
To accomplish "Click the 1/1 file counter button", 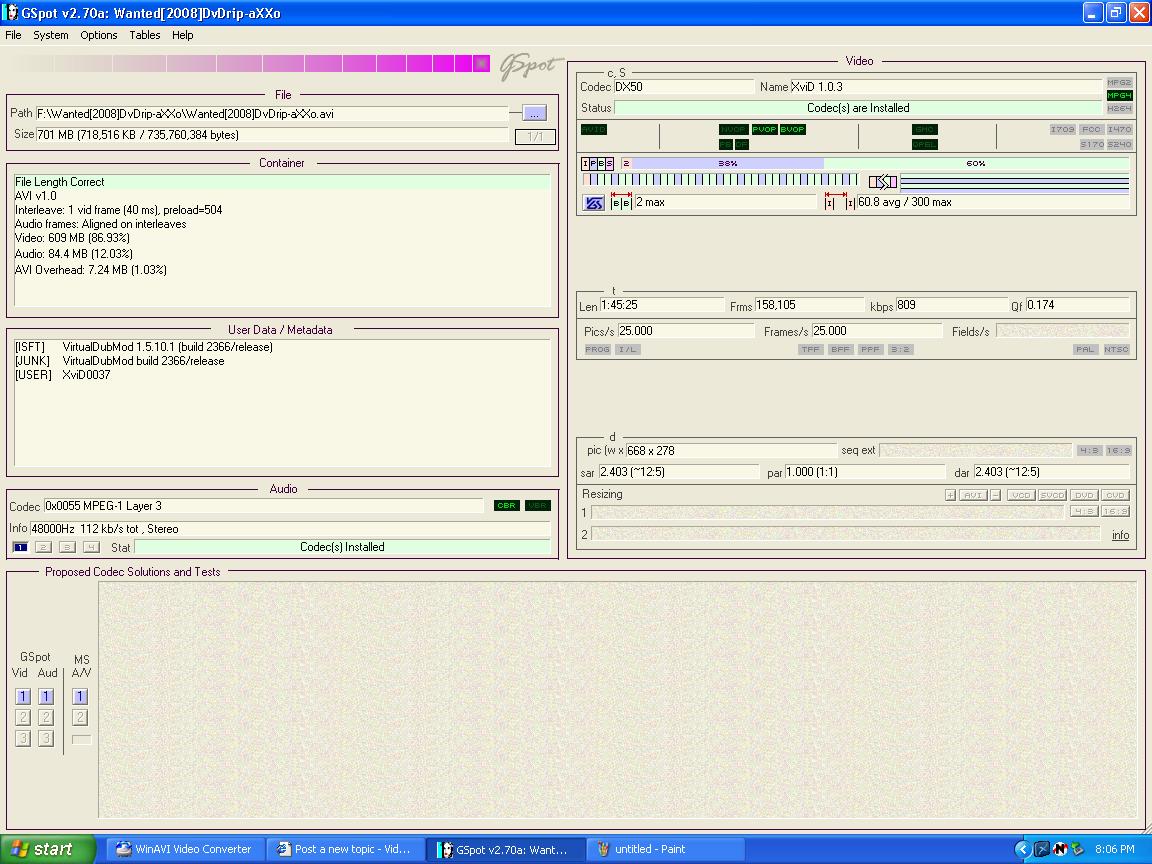I will pyautogui.click(x=535, y=136).
